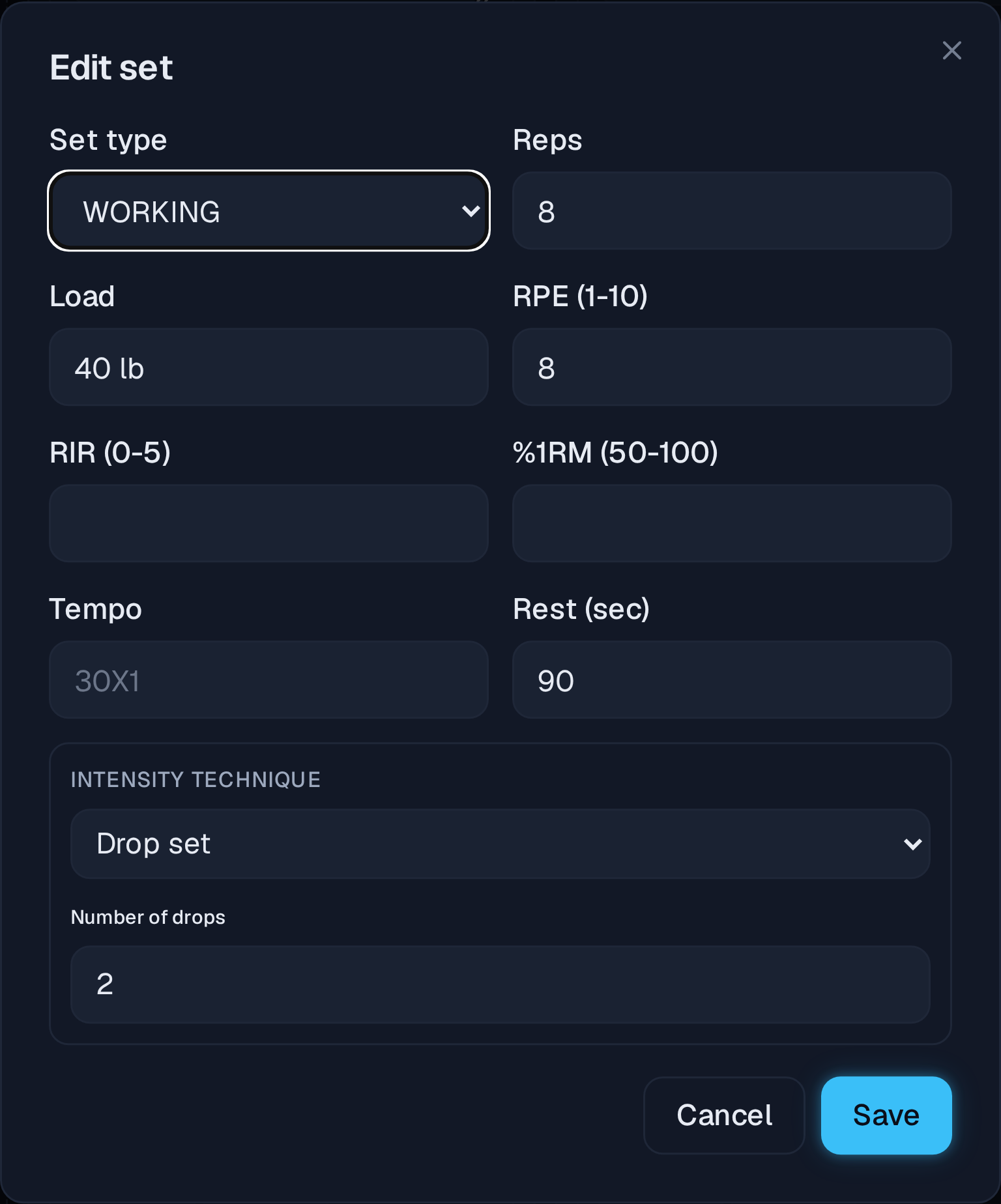
Task: Focus the Reps input field
Action: [x=732, y=211]
